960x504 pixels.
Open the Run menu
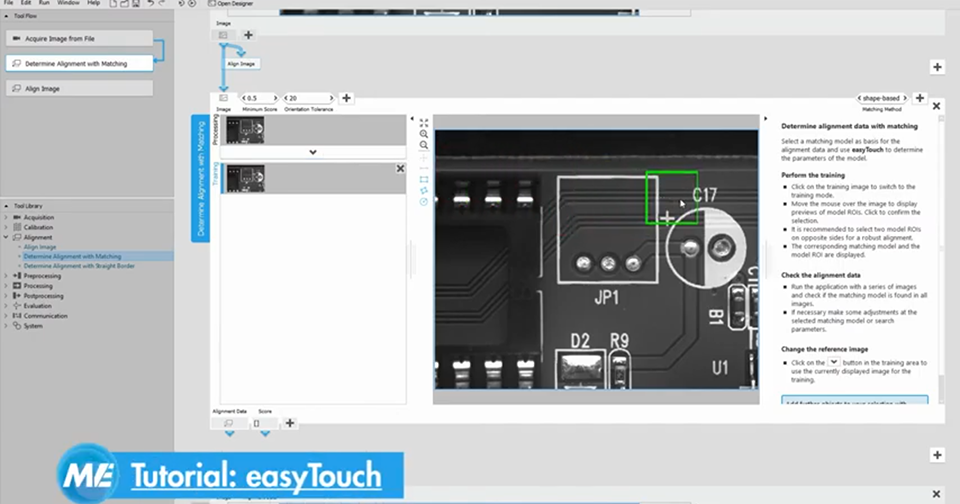pyautogui.click(x=44, y=3)
